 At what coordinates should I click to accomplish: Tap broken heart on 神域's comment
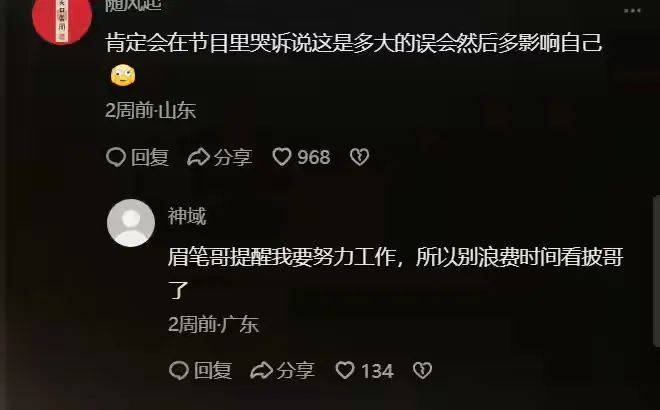[x=422, y=370]
